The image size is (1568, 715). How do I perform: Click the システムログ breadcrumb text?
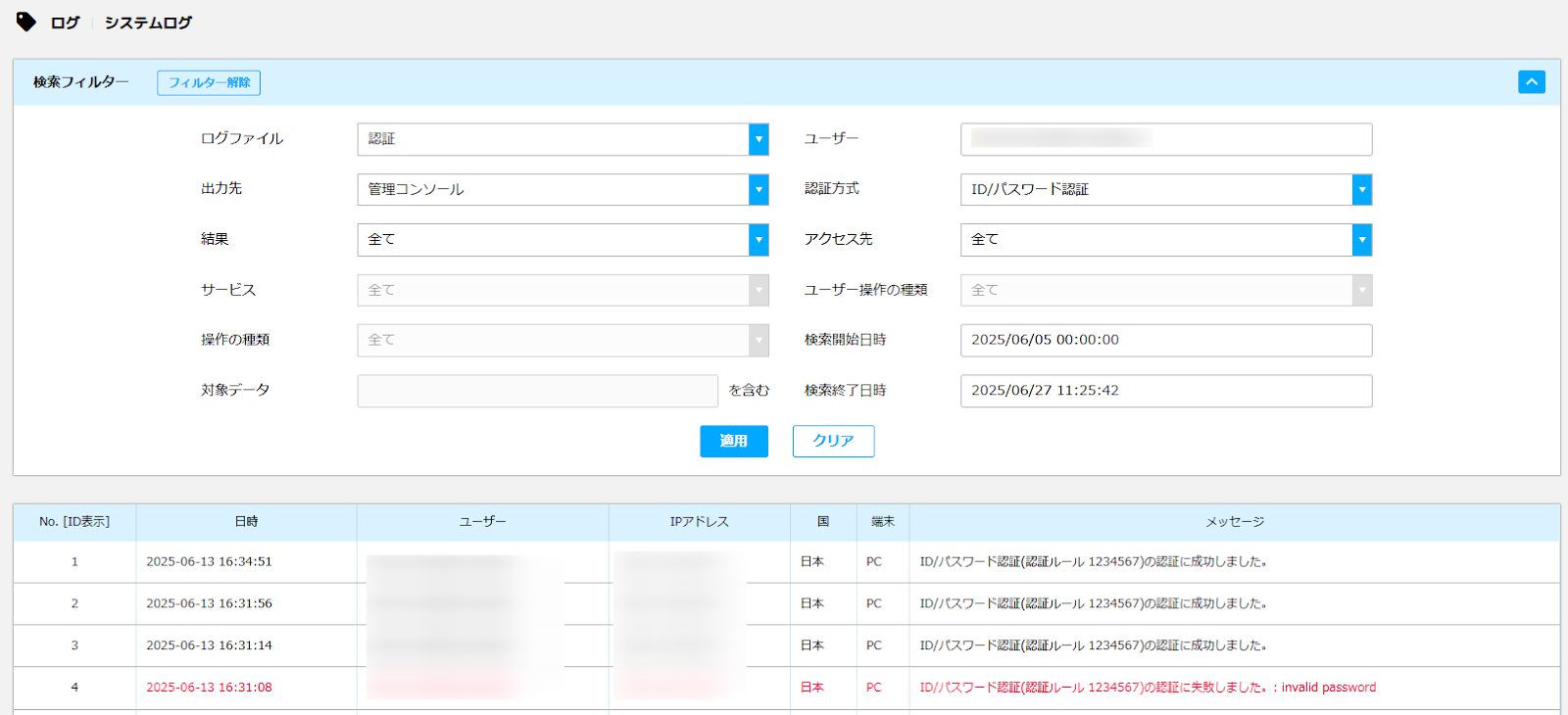(x=148, y=23)
